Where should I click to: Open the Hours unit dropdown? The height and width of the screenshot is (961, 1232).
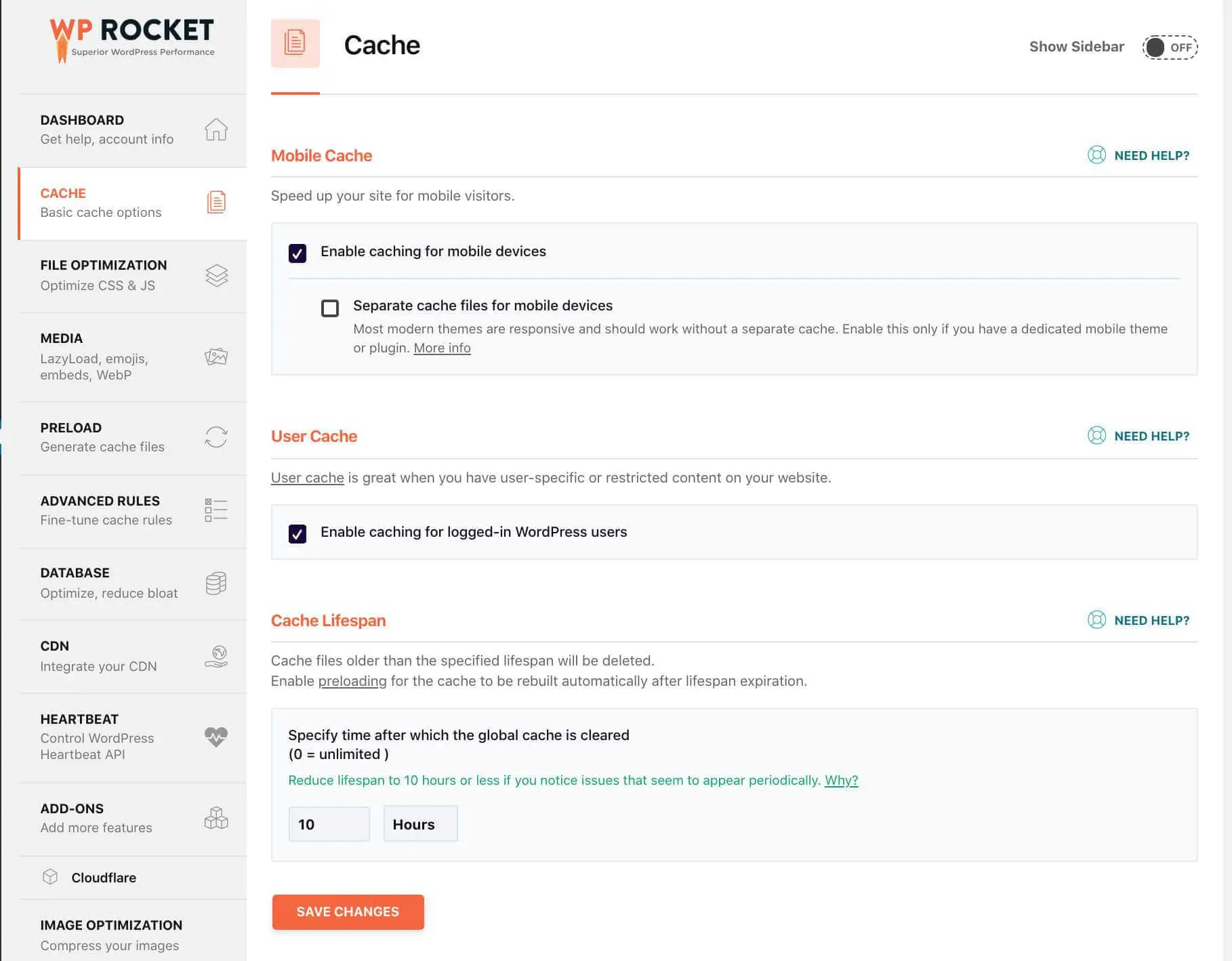pyautogui.click(x=420, y=824)
